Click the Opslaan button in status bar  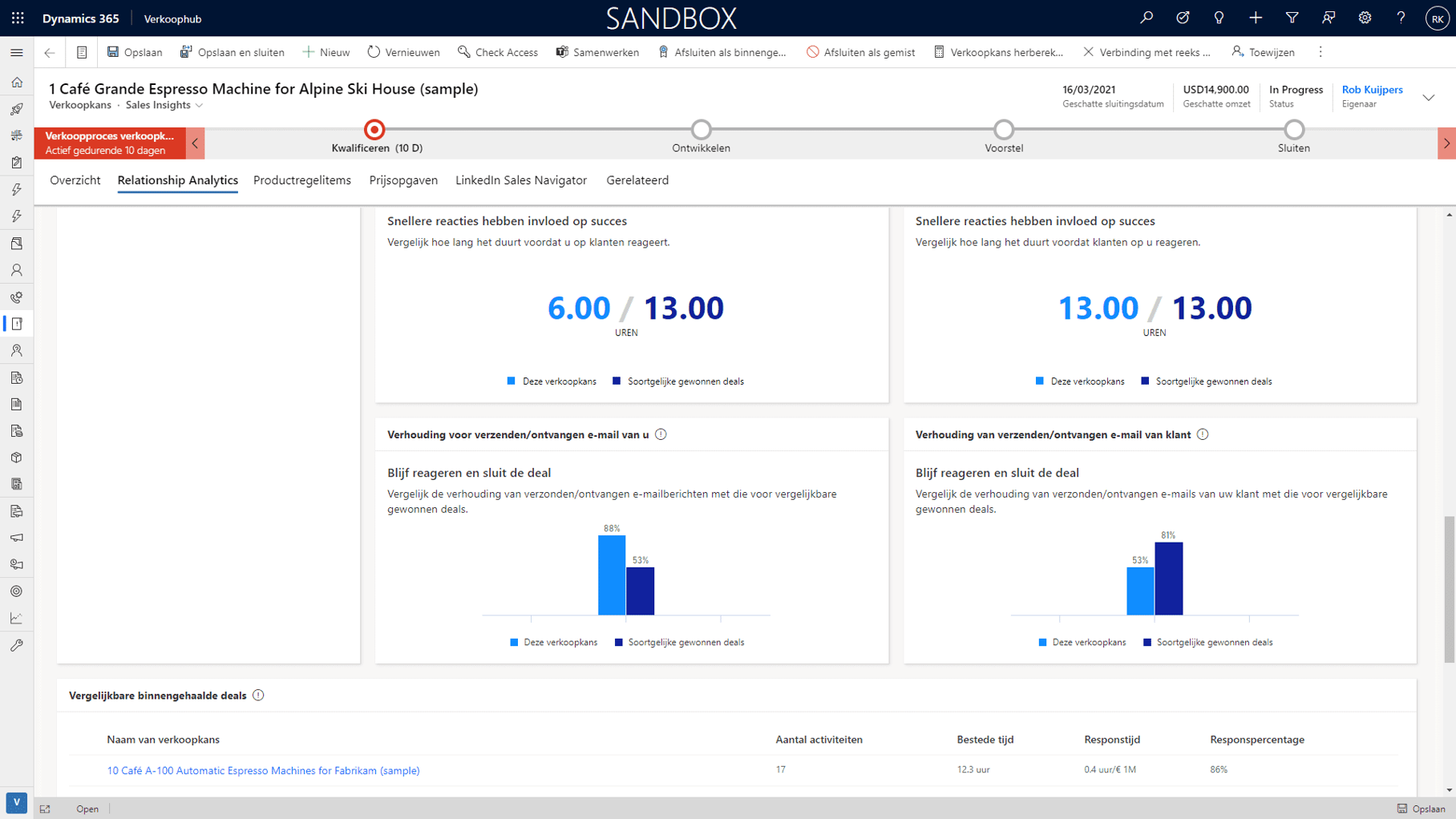pyautogui.click(x=1421, y=809)
